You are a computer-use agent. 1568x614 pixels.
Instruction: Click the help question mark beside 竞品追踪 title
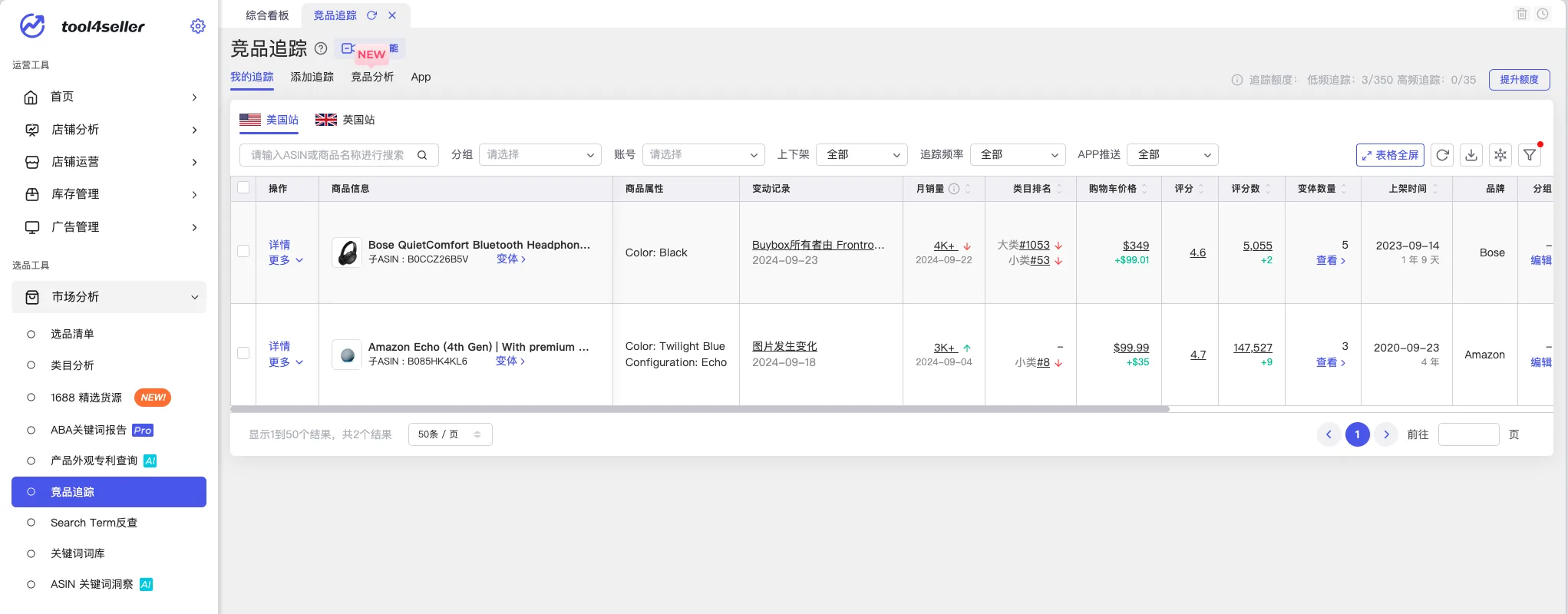click(321, 48)
